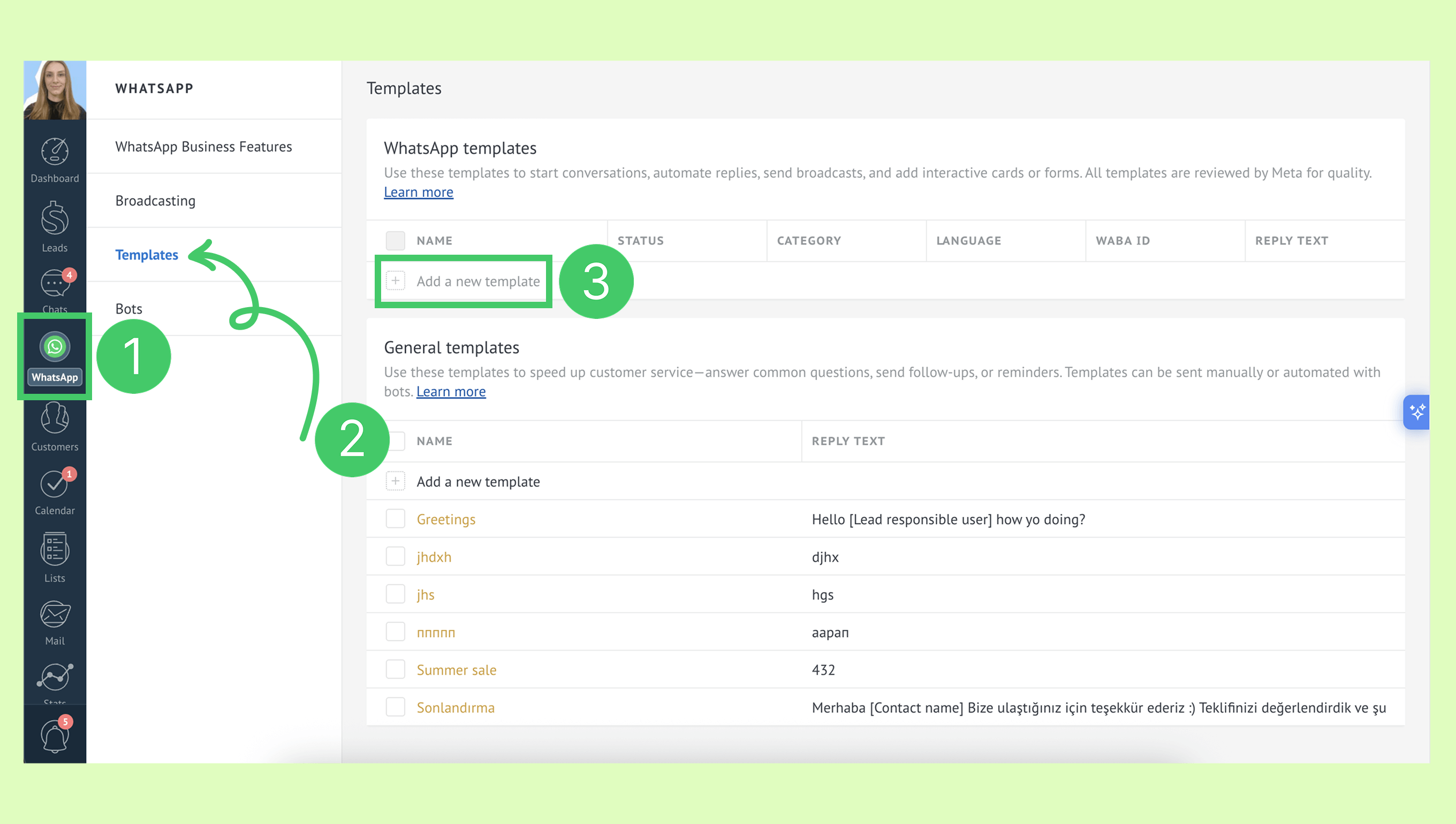This screenshot has height=824, width=1456.
Task: Click plus icon in General templates table
Action: click(x=395, y=481)
